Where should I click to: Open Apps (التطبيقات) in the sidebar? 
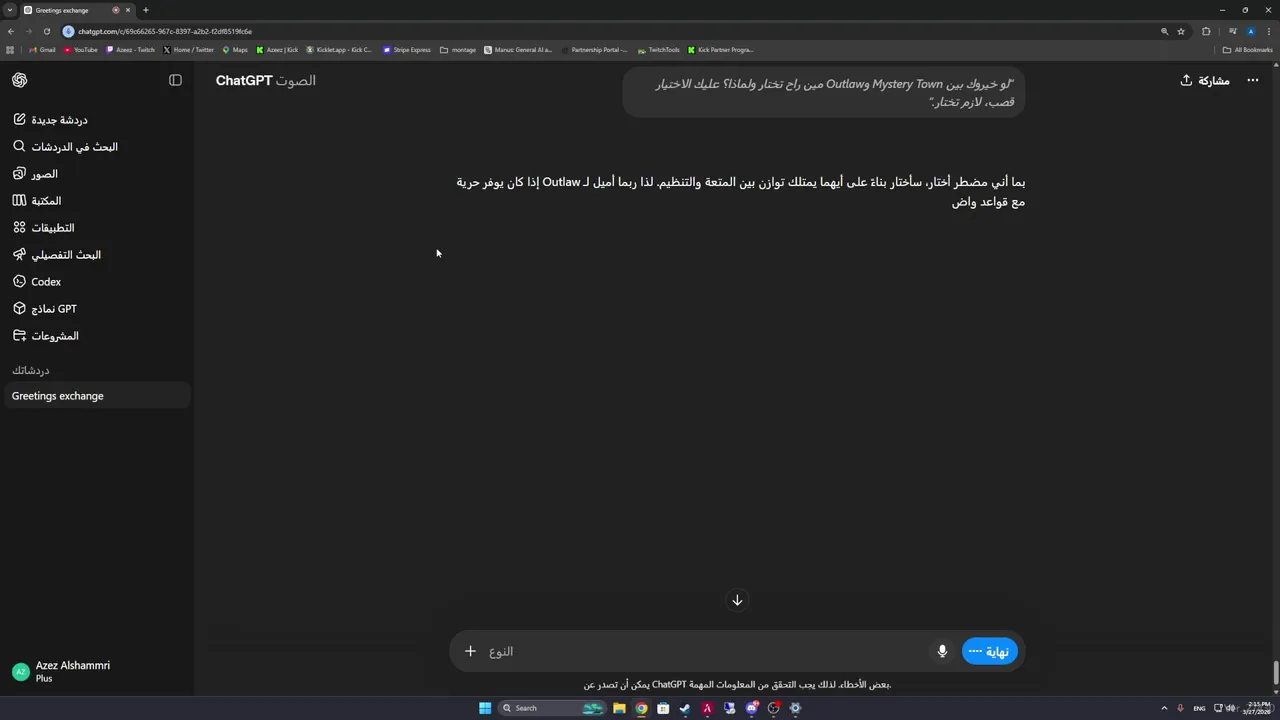pos(43,228)
